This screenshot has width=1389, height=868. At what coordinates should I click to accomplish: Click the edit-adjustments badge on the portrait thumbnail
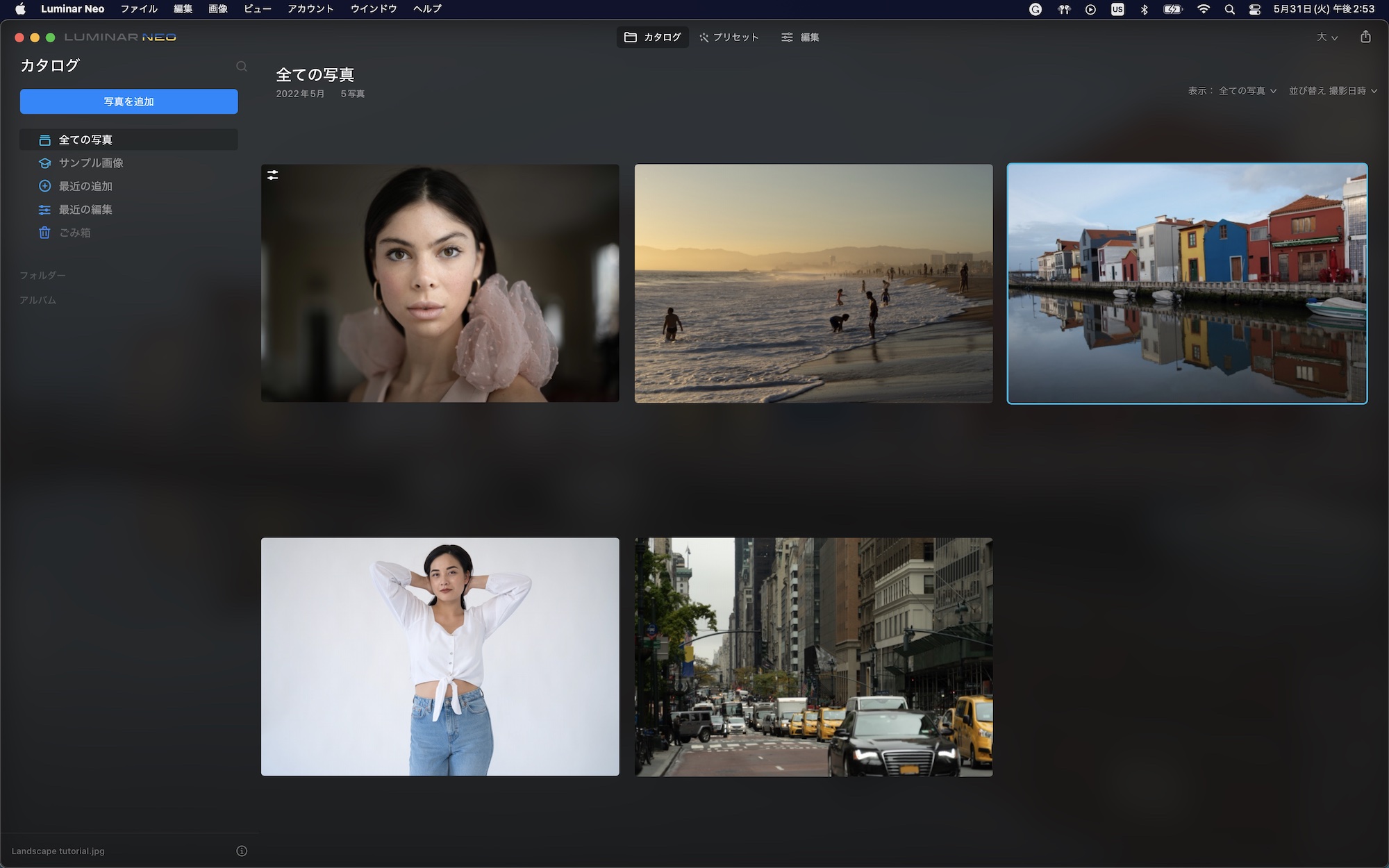pos(273,176)
